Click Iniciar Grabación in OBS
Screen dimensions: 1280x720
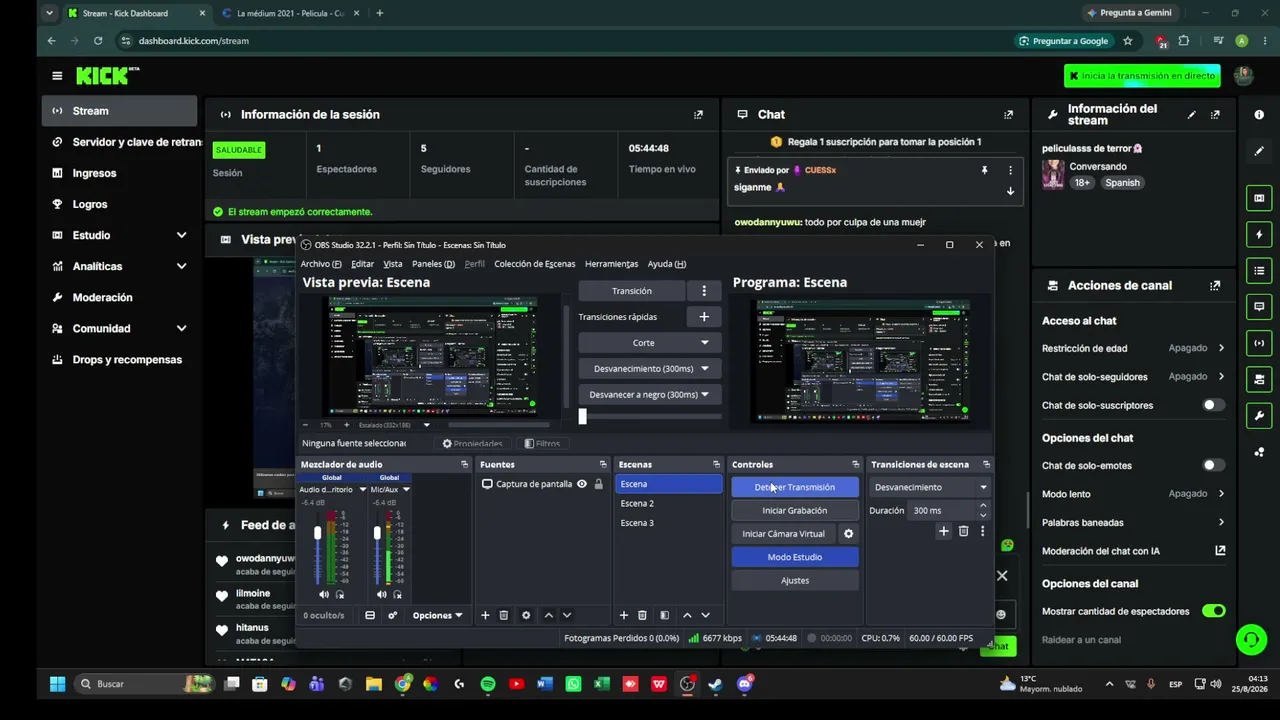point(795,510)
